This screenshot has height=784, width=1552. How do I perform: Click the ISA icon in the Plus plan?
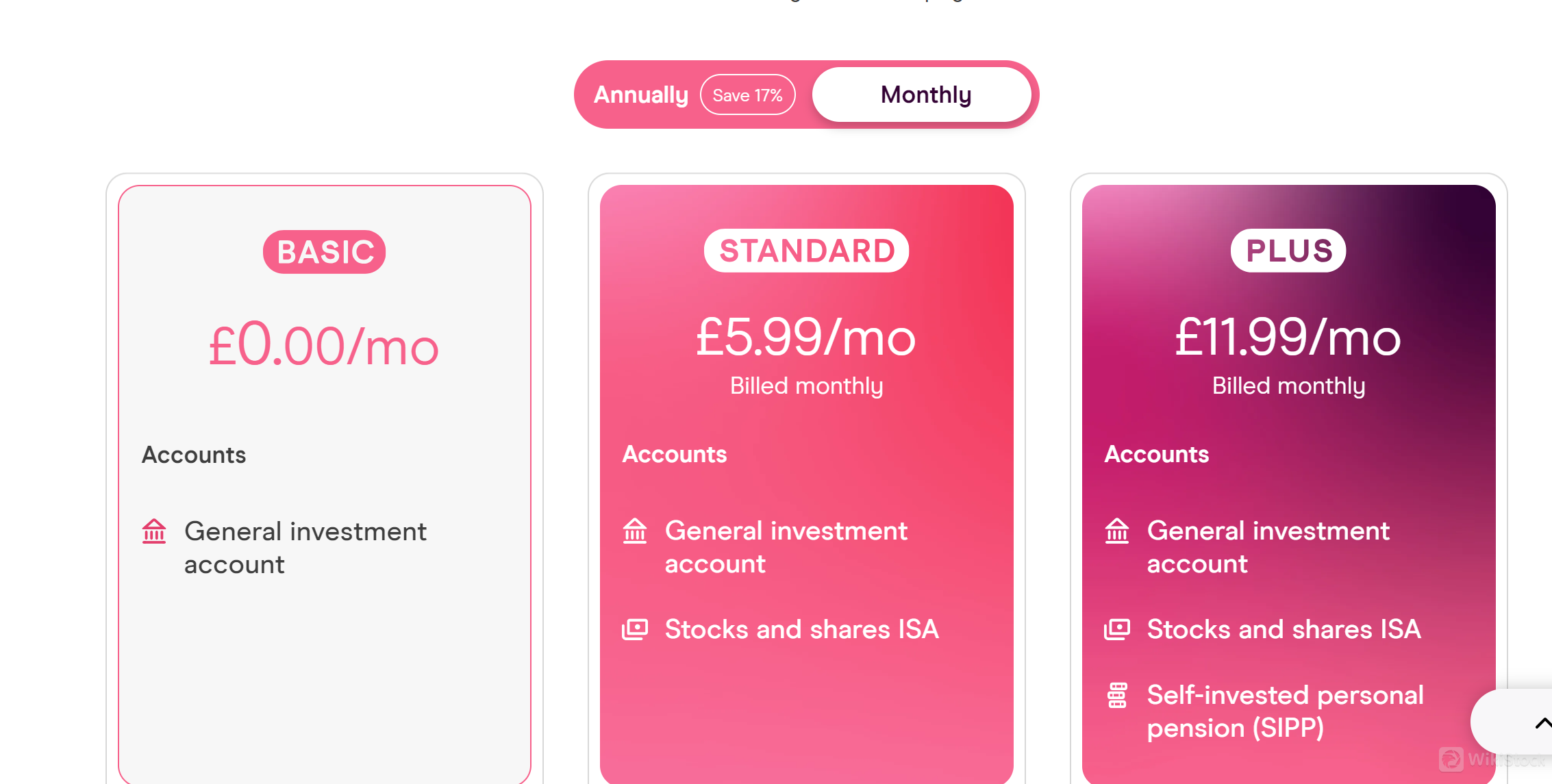[x=1117, y=629]
